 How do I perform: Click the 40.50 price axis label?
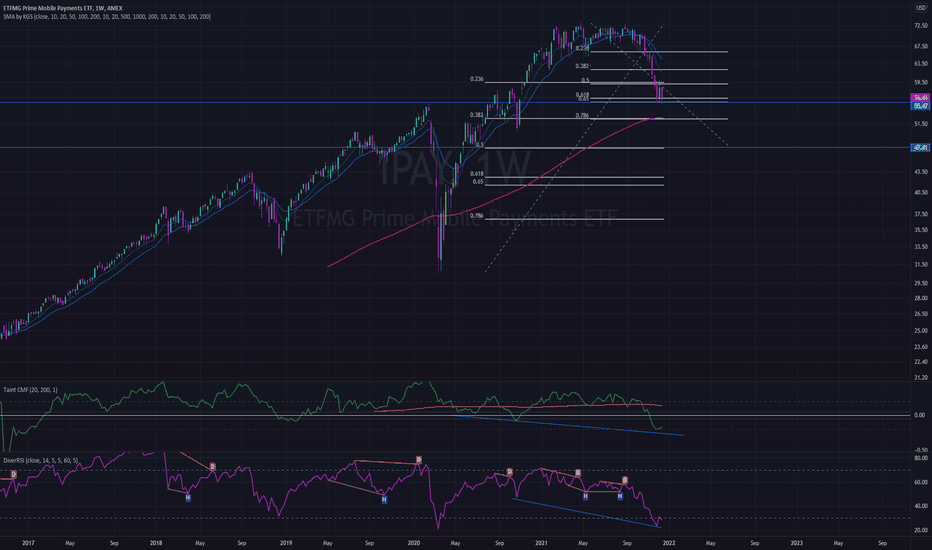(x=921, y=193)
